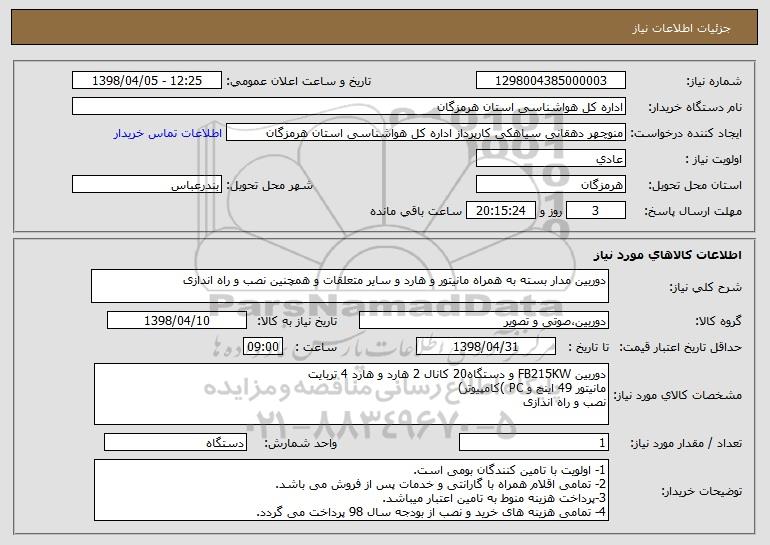This screenshot has height=545, width=770.
Task: Click the تاریخ و ساعت اعلان عمومی label
Action: [299, 81]
